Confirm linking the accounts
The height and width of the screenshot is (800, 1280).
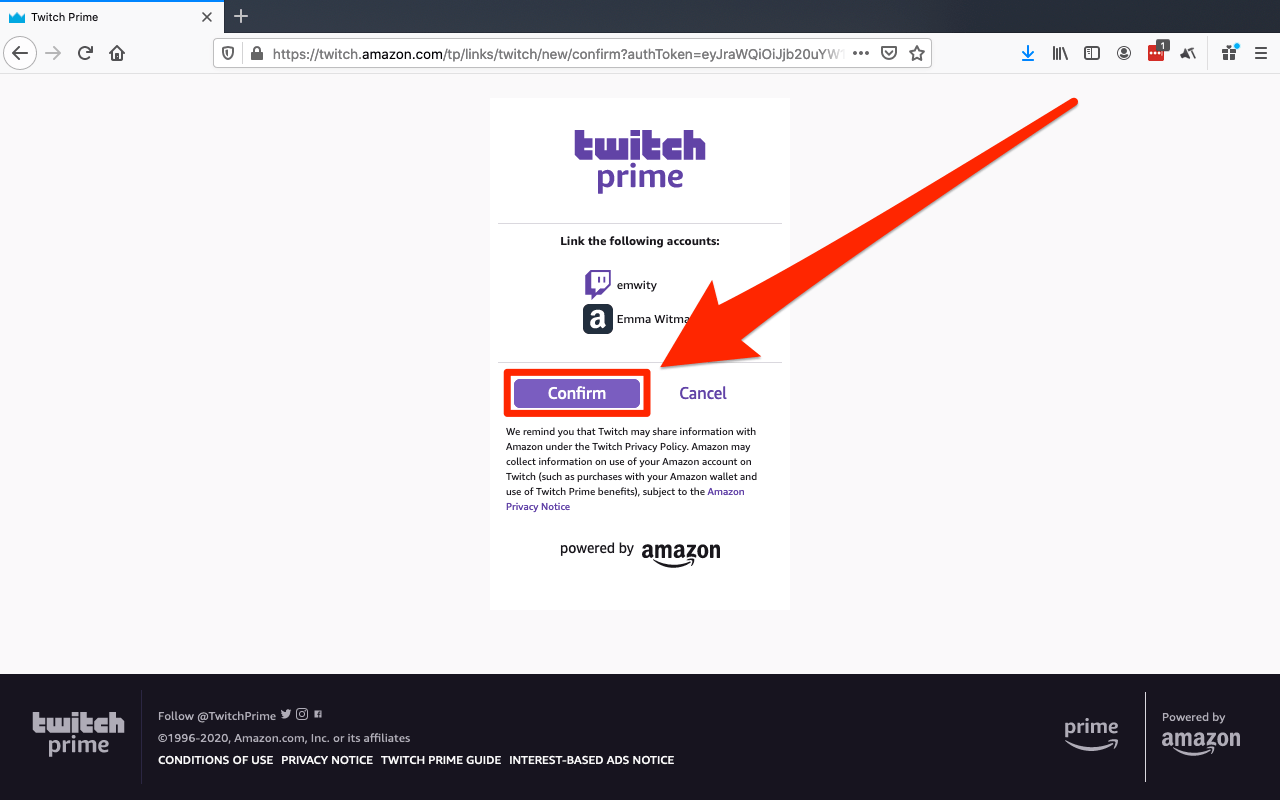(x=577, y=393)
